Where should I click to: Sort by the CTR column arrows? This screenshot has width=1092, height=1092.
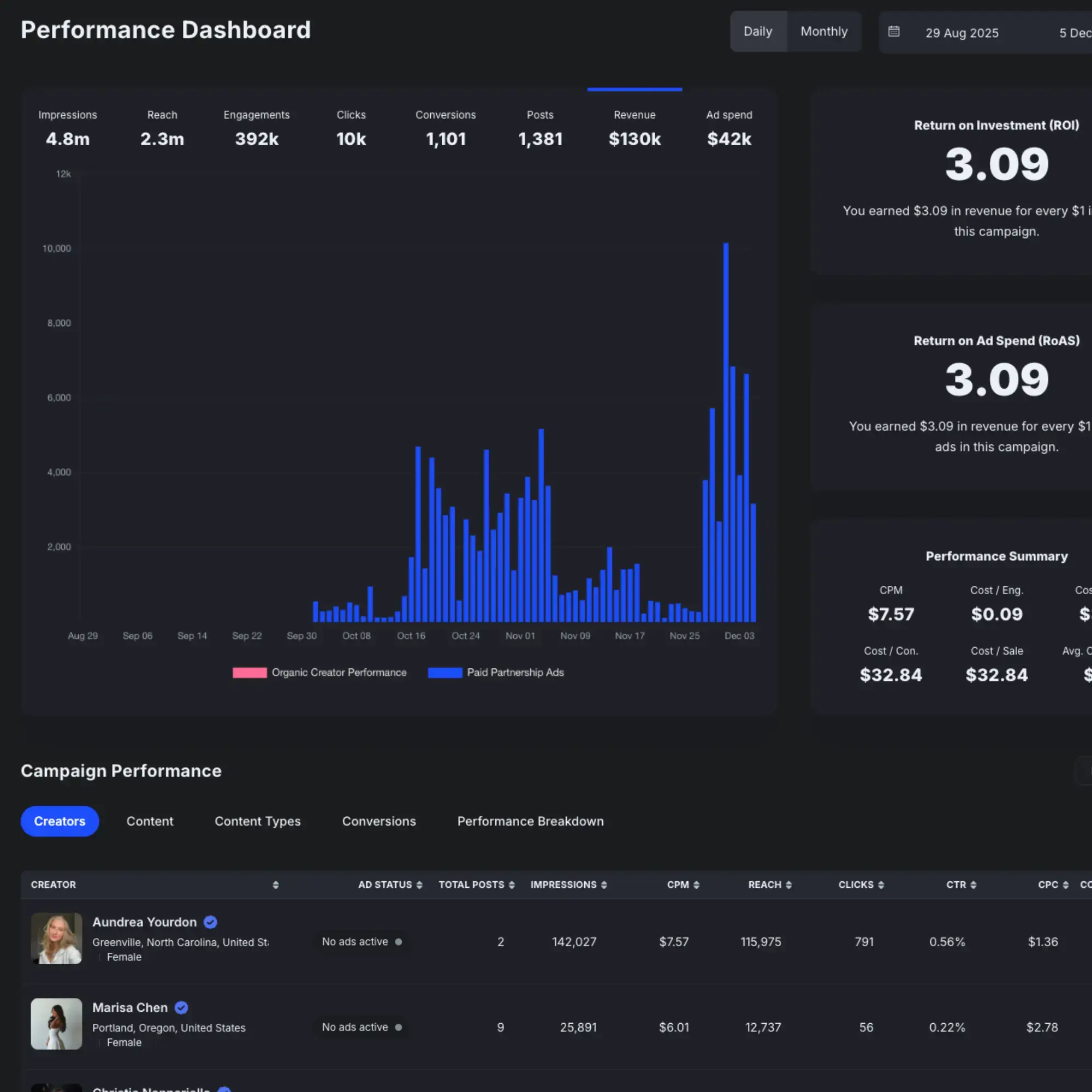tap(974, 885)
